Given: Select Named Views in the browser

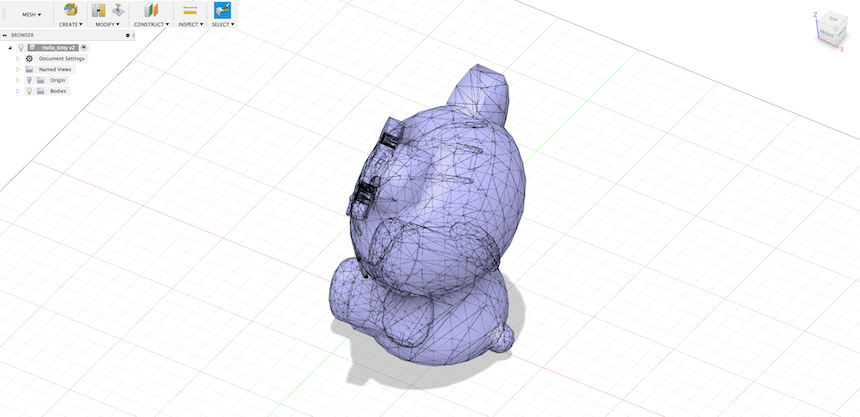Looking at the screenshot, I should pos(55,70).
